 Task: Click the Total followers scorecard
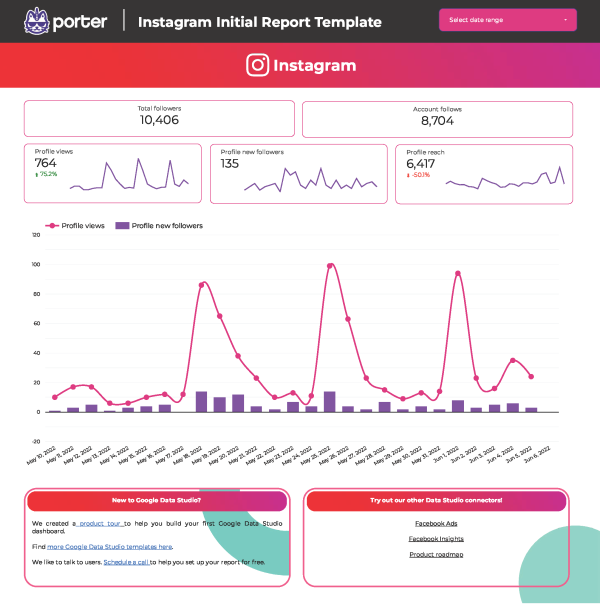pyautogui.click(x=159, y=119)
